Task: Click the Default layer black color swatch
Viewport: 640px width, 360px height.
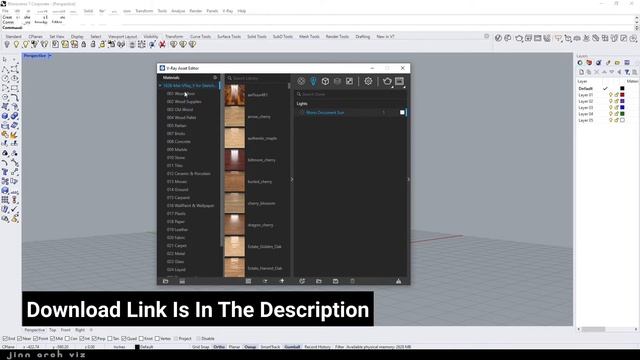Action: pos(622,89)
